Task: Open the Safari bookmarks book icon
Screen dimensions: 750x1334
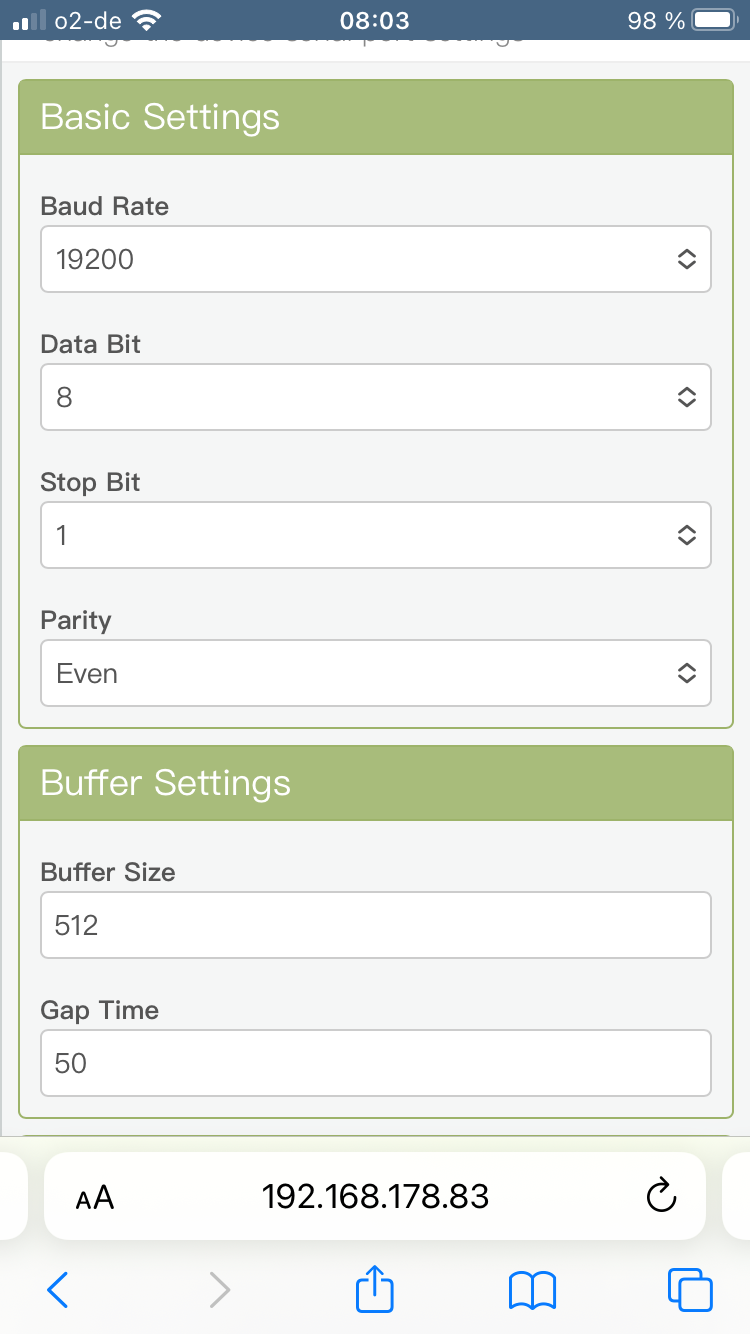Action: point(533,1290)
